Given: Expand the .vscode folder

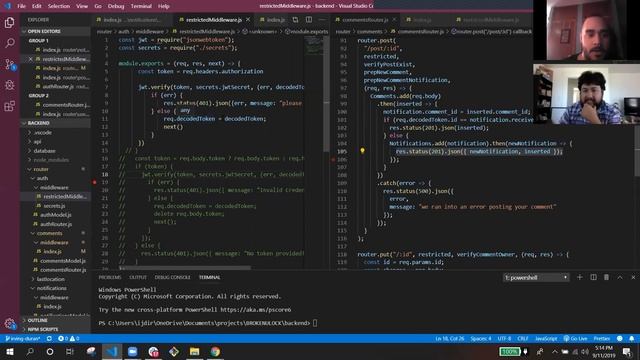Looking at the screenshot, I should click(x=42, y=132).
